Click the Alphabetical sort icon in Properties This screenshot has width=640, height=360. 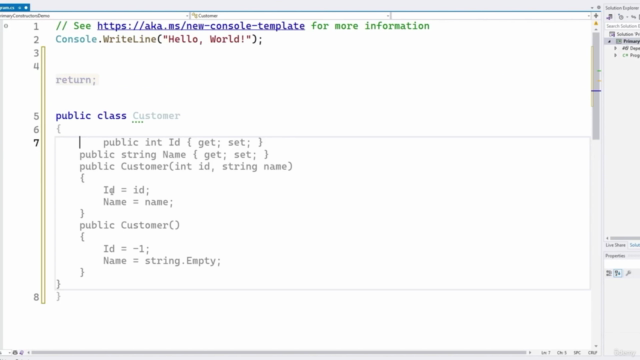(x=618, y=273)
